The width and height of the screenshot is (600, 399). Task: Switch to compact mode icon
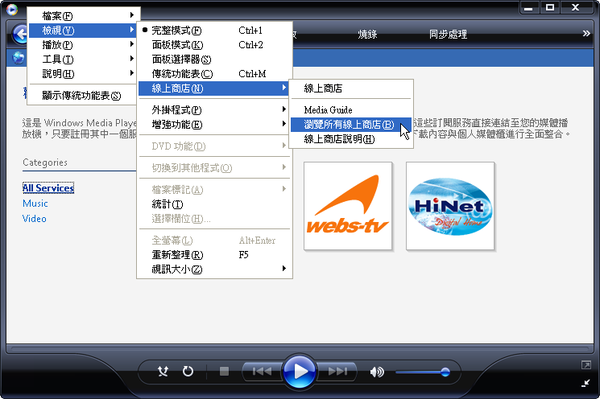coord(586,383)
